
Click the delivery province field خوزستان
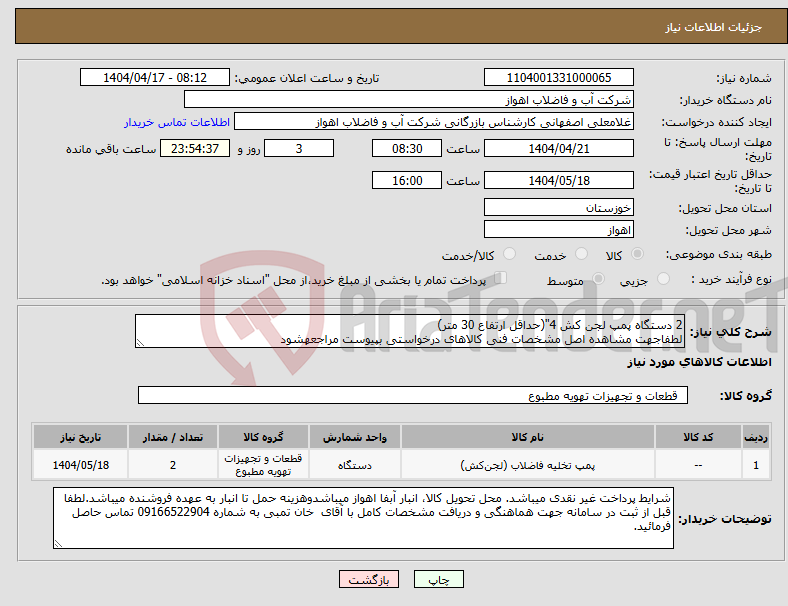559,207
